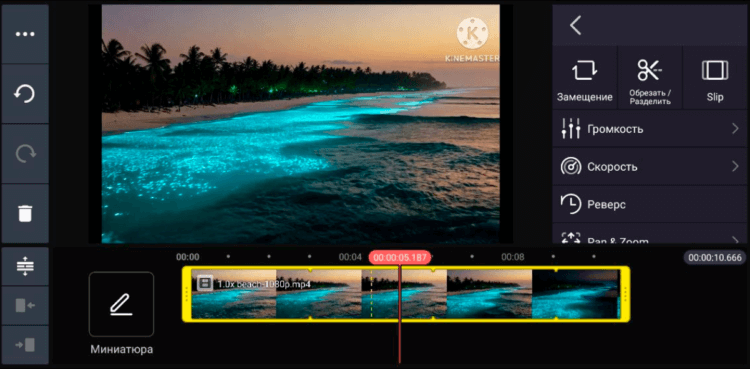Delete the clip with the trash icon
The width and height of the screenshot is (750, 369).
(25, 213)
